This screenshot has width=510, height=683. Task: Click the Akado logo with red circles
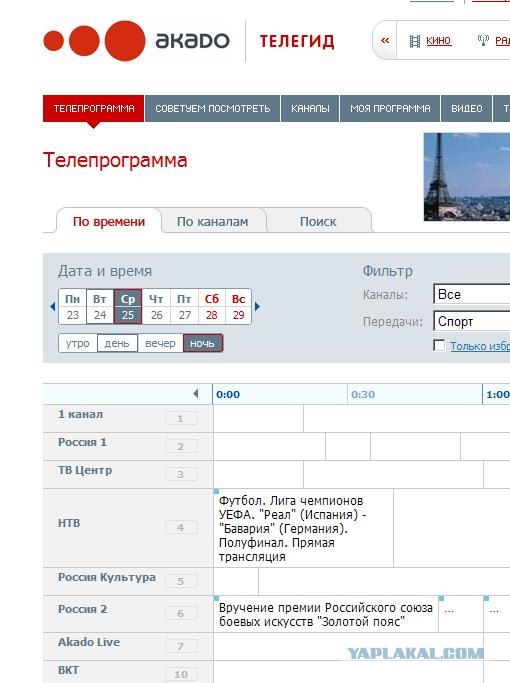tap(136, 41)
